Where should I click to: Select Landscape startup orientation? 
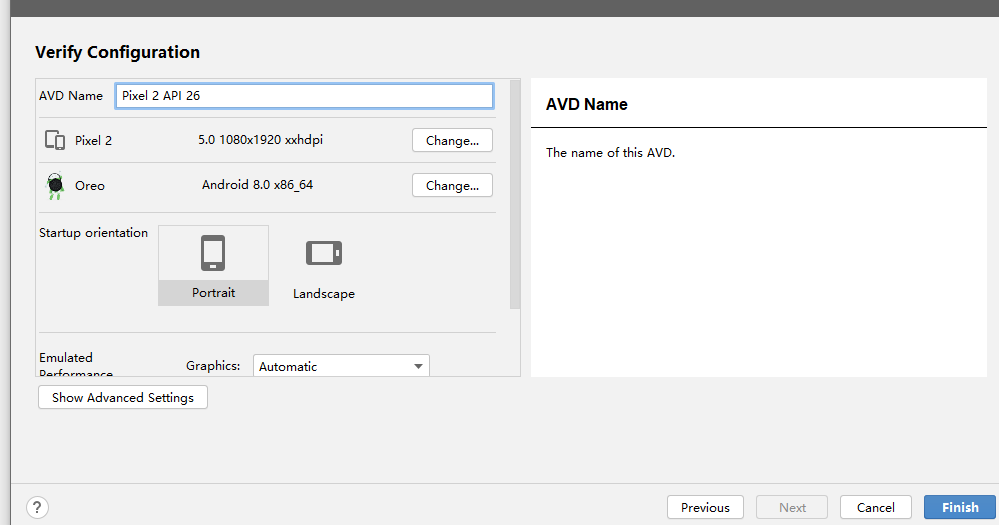324,266
